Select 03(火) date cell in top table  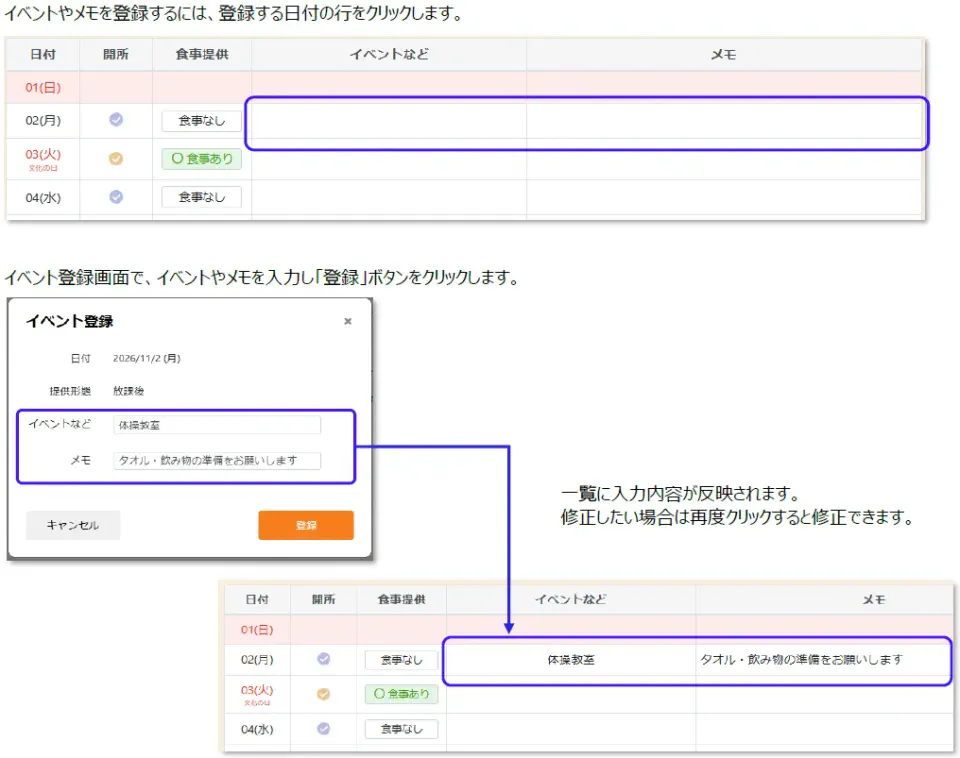point(43,159)
